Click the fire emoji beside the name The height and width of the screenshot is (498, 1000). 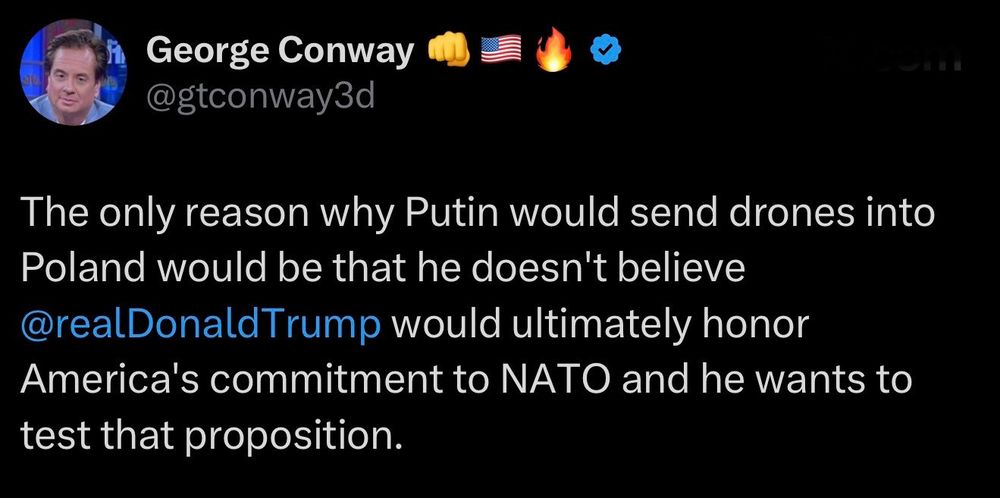pos(554,51)
